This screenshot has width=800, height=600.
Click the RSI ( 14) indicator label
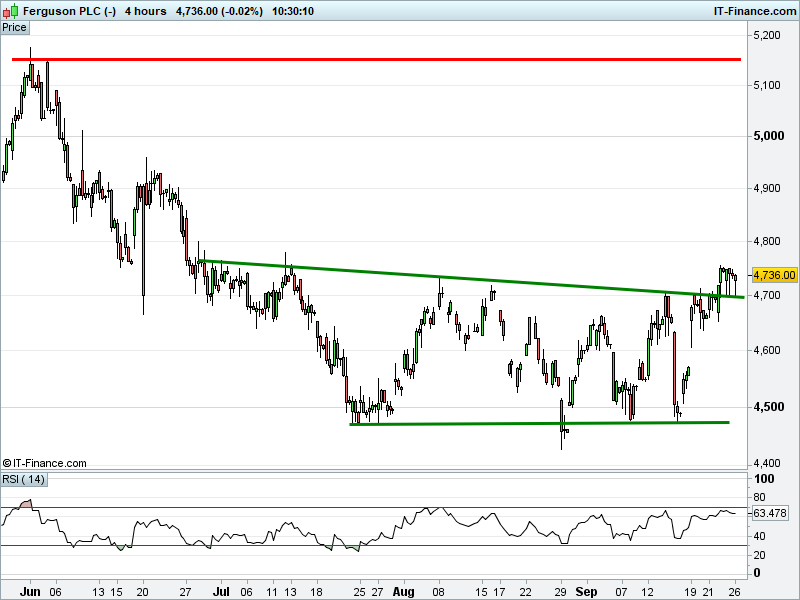[x=24, y=480]
